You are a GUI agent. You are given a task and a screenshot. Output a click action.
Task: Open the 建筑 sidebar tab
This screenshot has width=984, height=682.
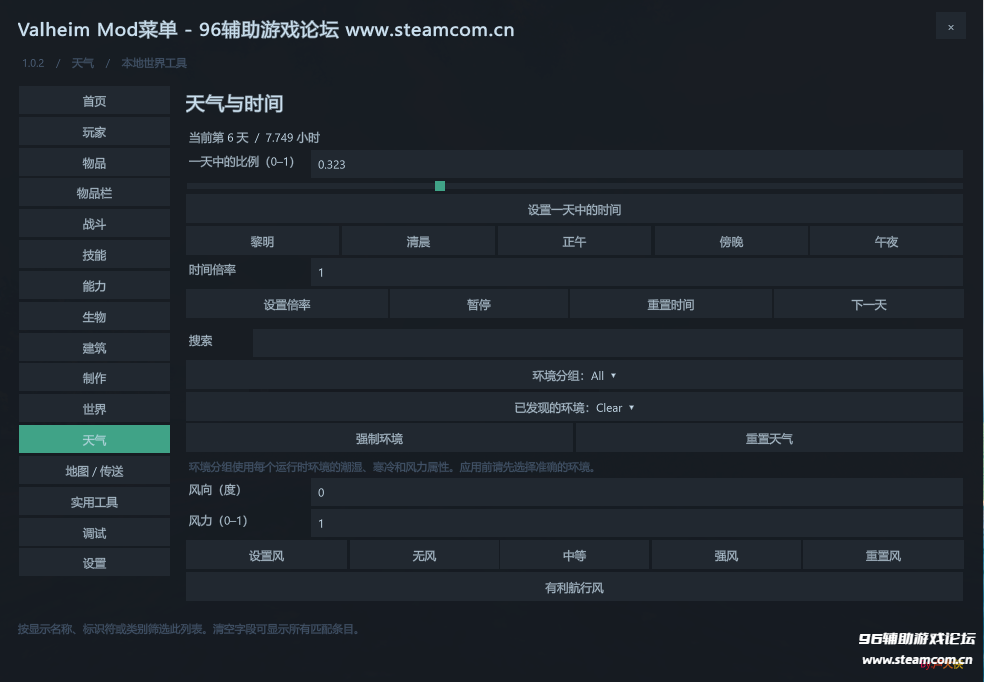[94, 348]
